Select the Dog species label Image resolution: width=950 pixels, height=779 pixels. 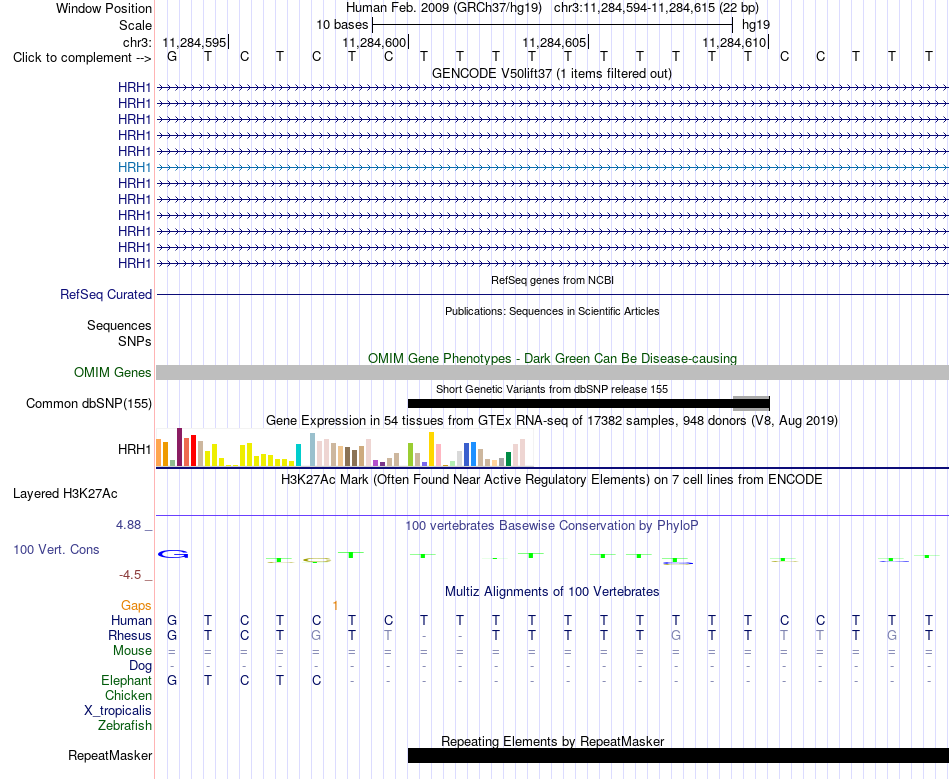[x=141, y=666]
